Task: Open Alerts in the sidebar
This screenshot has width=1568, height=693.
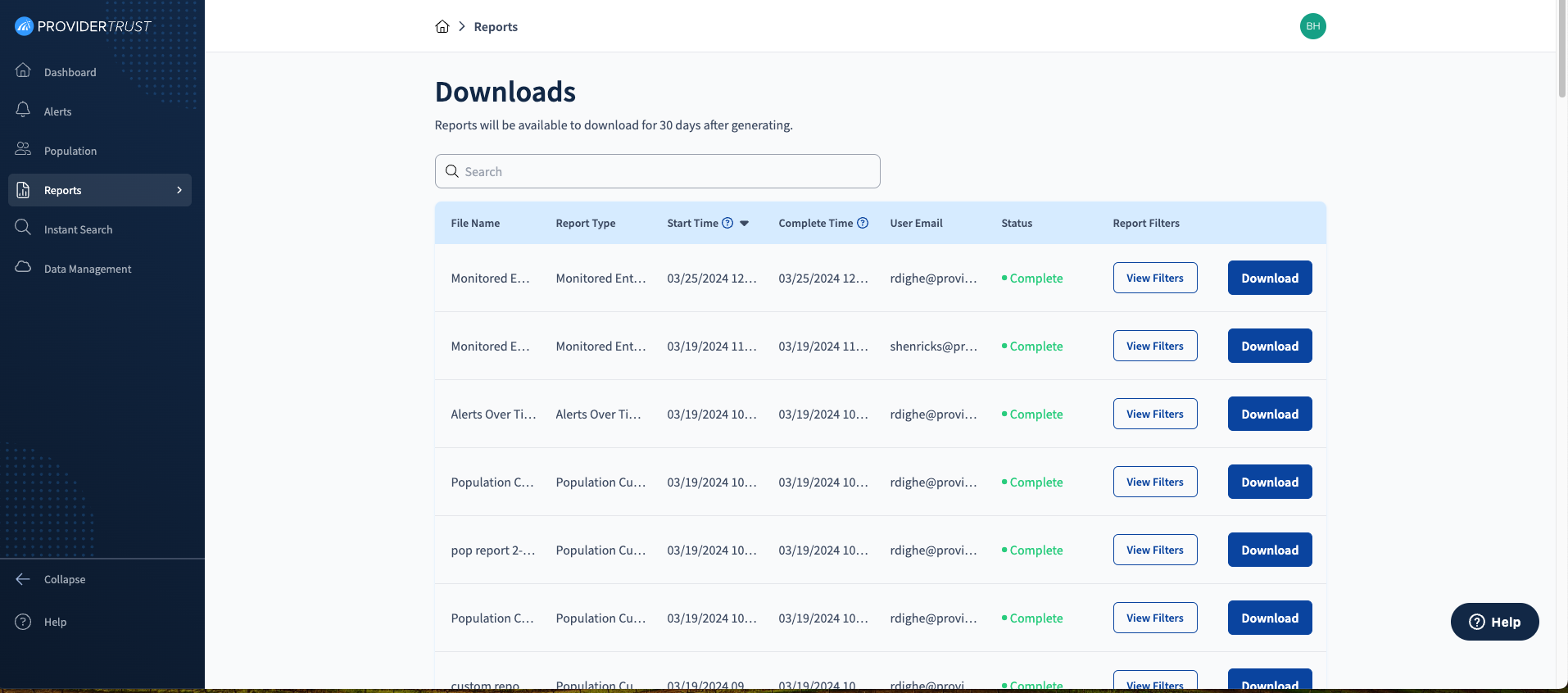Action: tap(100, 111)
